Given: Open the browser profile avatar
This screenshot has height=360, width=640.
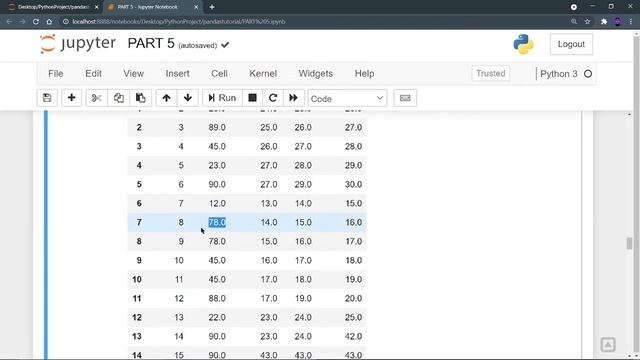Looking at the screenshot, I should point(618,22).
